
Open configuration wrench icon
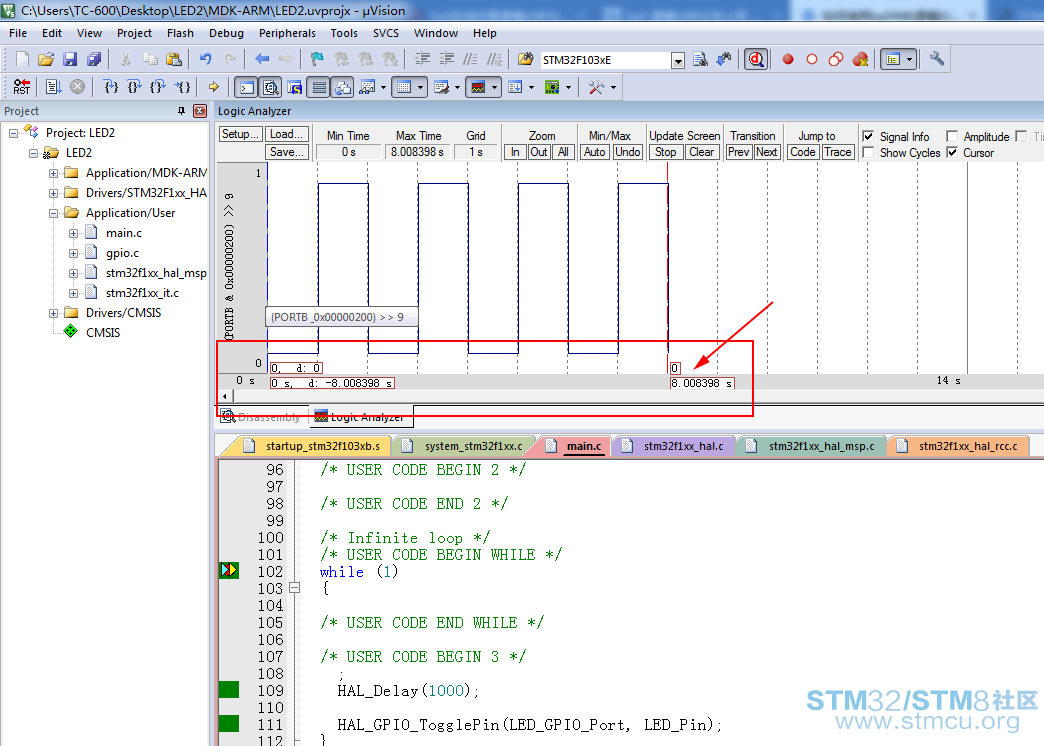[x=937, y=59]
